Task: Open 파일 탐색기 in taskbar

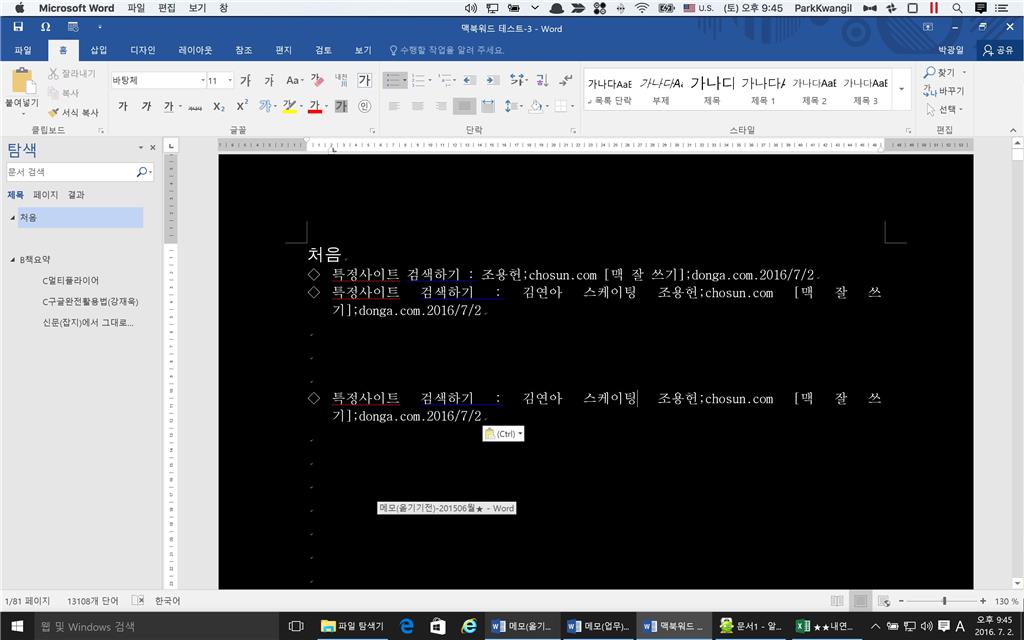Action: tap(352, 626)
